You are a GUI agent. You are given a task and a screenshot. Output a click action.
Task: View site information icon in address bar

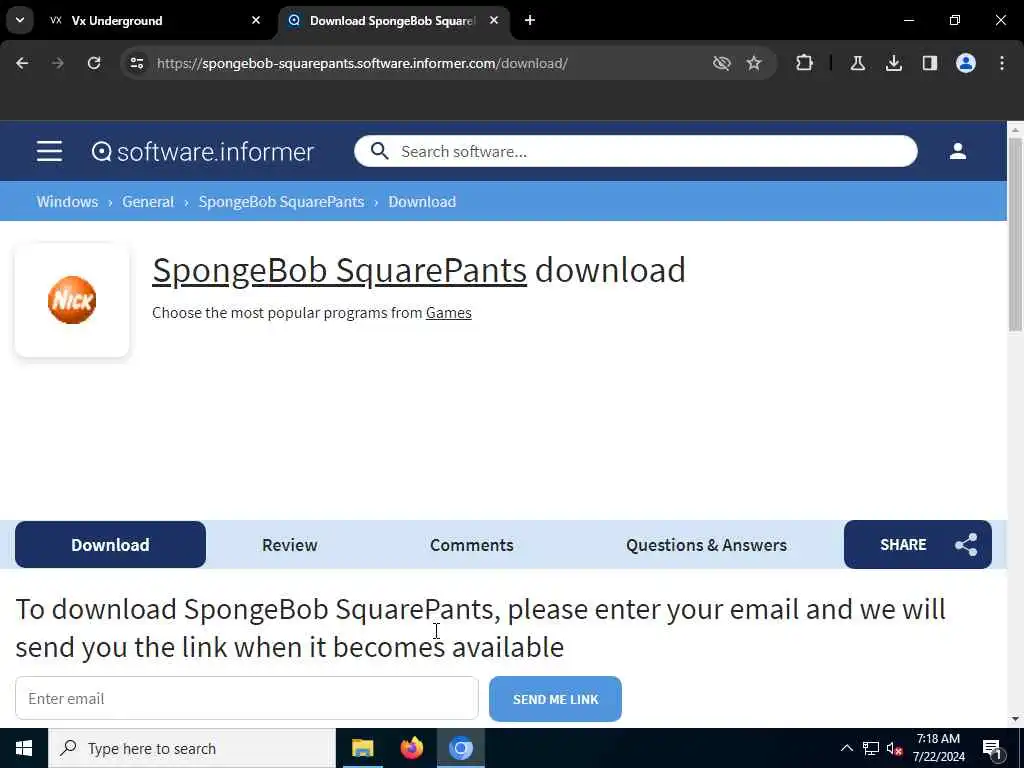(136, 63)
